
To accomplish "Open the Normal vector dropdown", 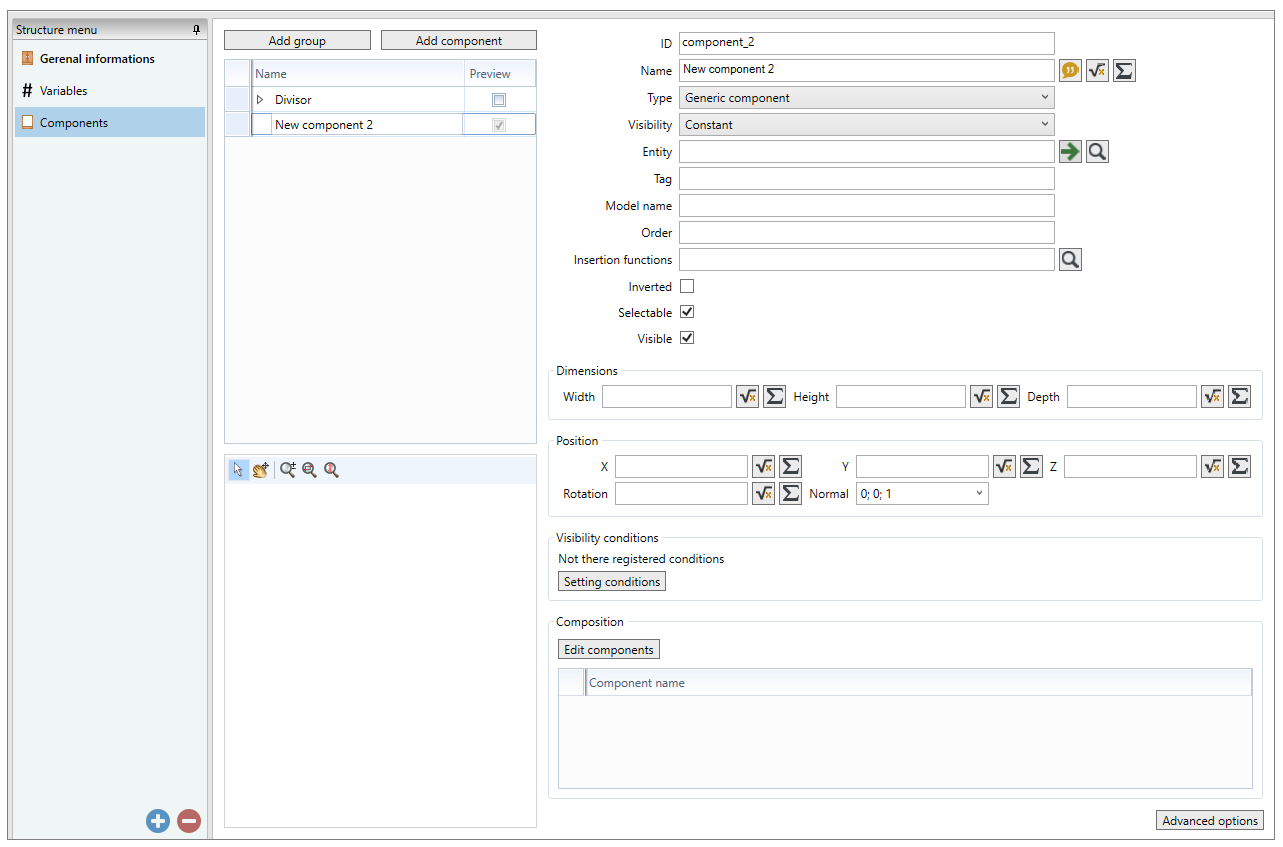I will click(922, 494).
